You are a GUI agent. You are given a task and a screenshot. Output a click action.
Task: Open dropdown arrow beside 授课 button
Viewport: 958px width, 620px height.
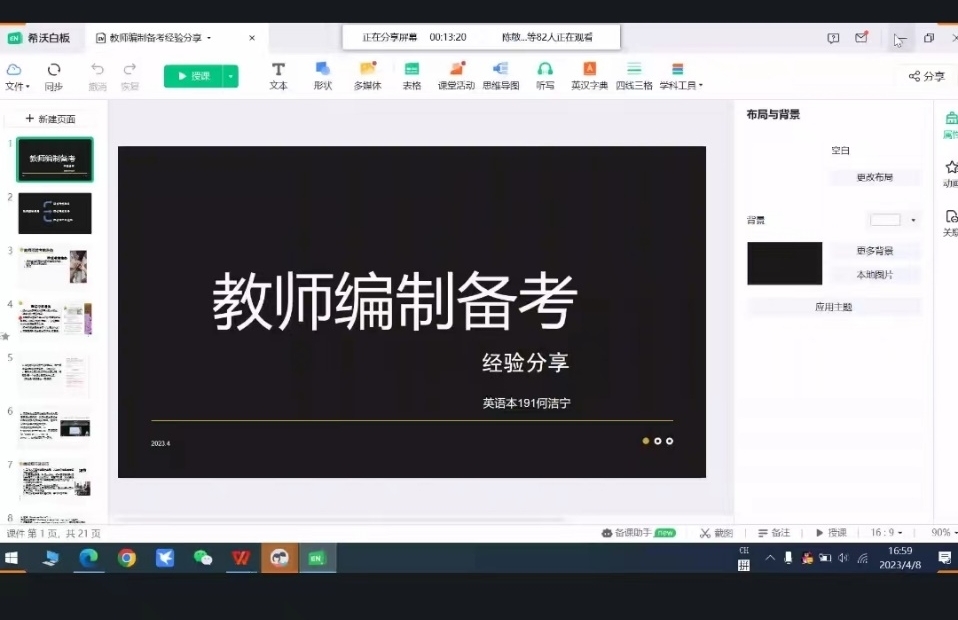(231, 76)
